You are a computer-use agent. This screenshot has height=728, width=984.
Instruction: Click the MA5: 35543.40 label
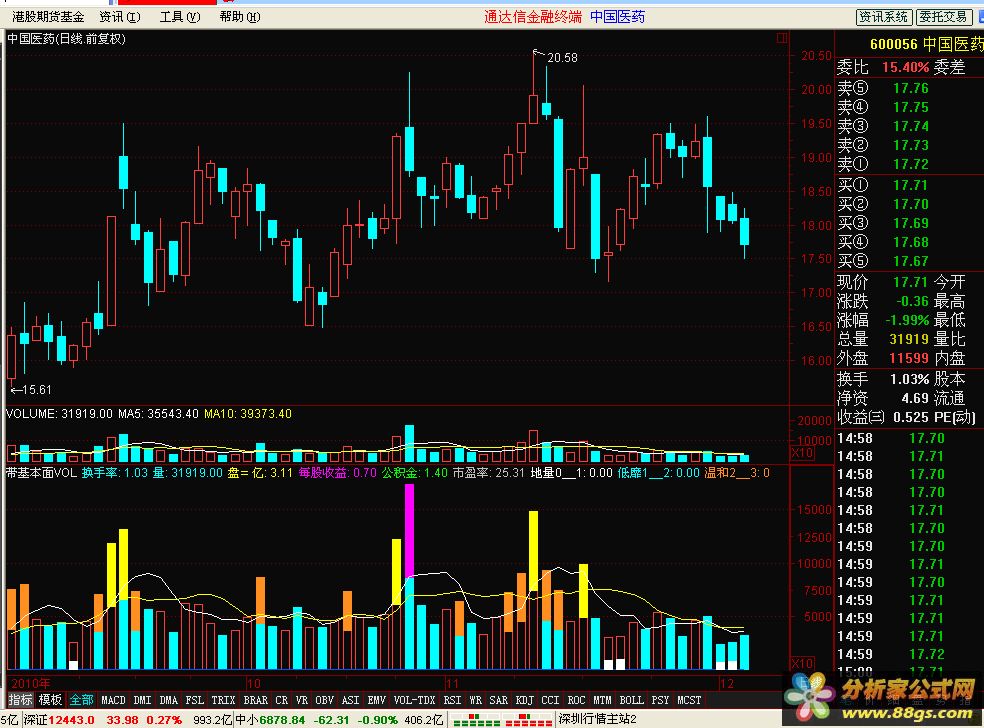pyautogui.click(x=159, y=414)
